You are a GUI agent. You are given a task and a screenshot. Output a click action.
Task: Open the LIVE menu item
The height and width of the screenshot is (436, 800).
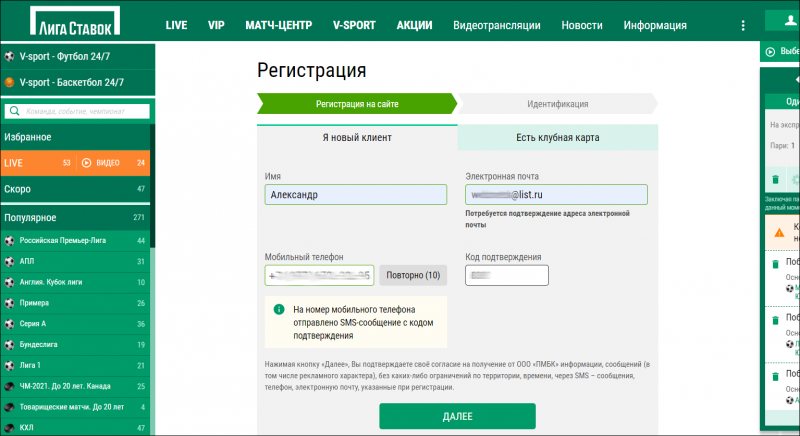tap(177, 25)
